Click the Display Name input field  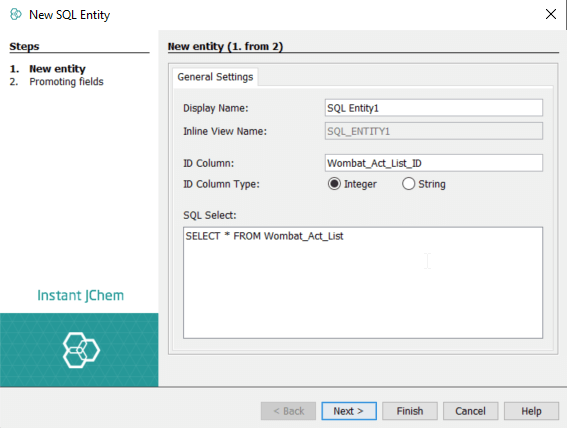click(x=434, y=108)
